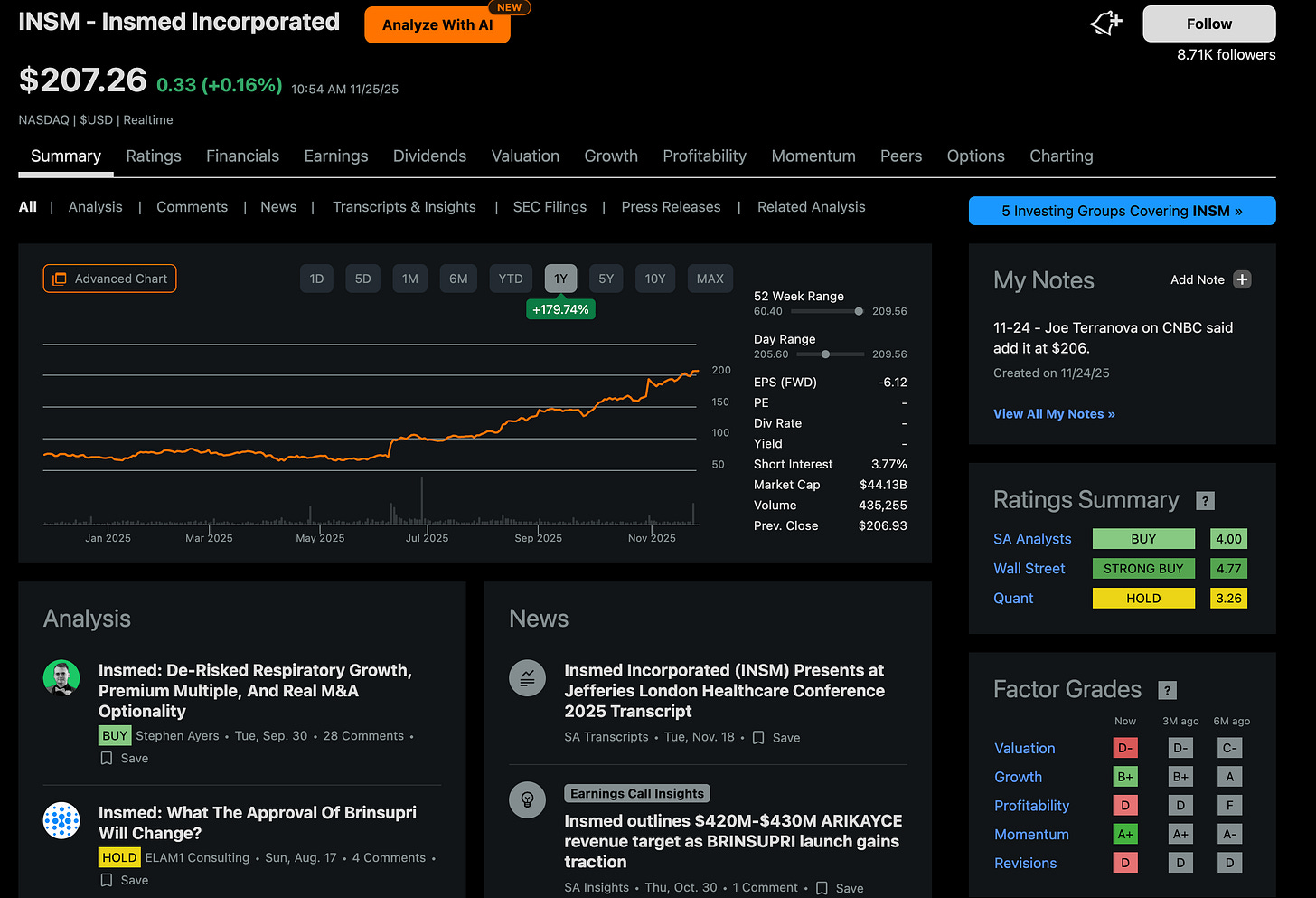The width and height of the screenshot is (1316, 898).
Task: Click the 28 Comments link
Action: 363,736
